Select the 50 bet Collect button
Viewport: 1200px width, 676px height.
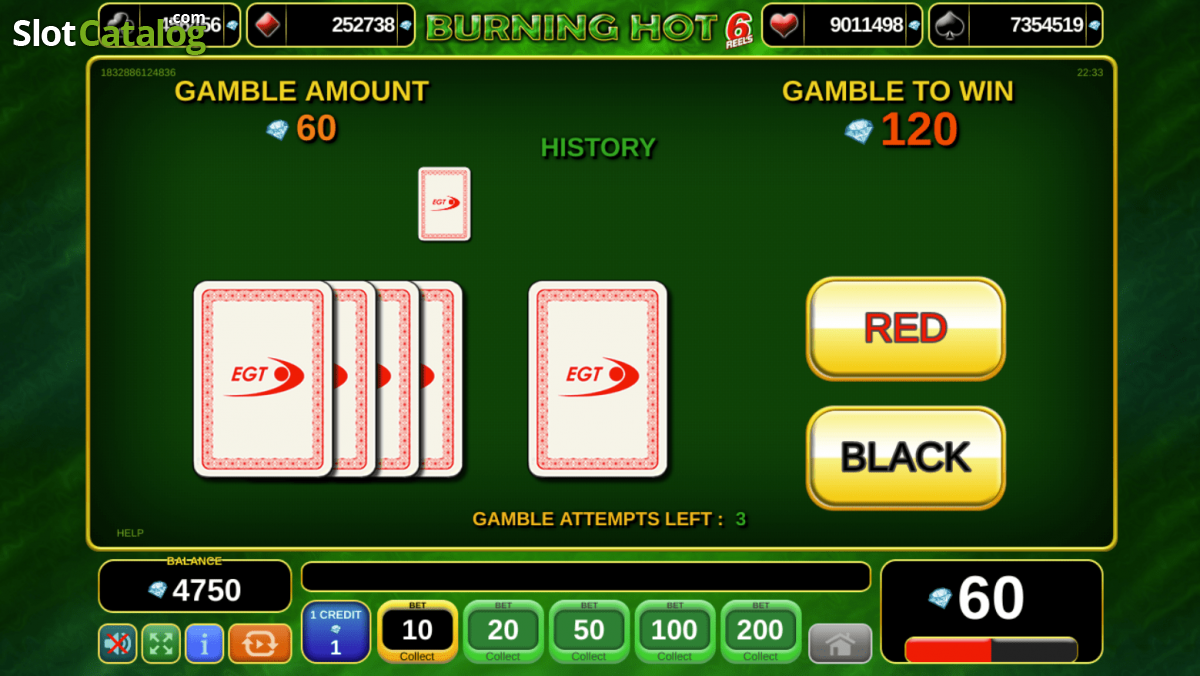tap(589, 631)
